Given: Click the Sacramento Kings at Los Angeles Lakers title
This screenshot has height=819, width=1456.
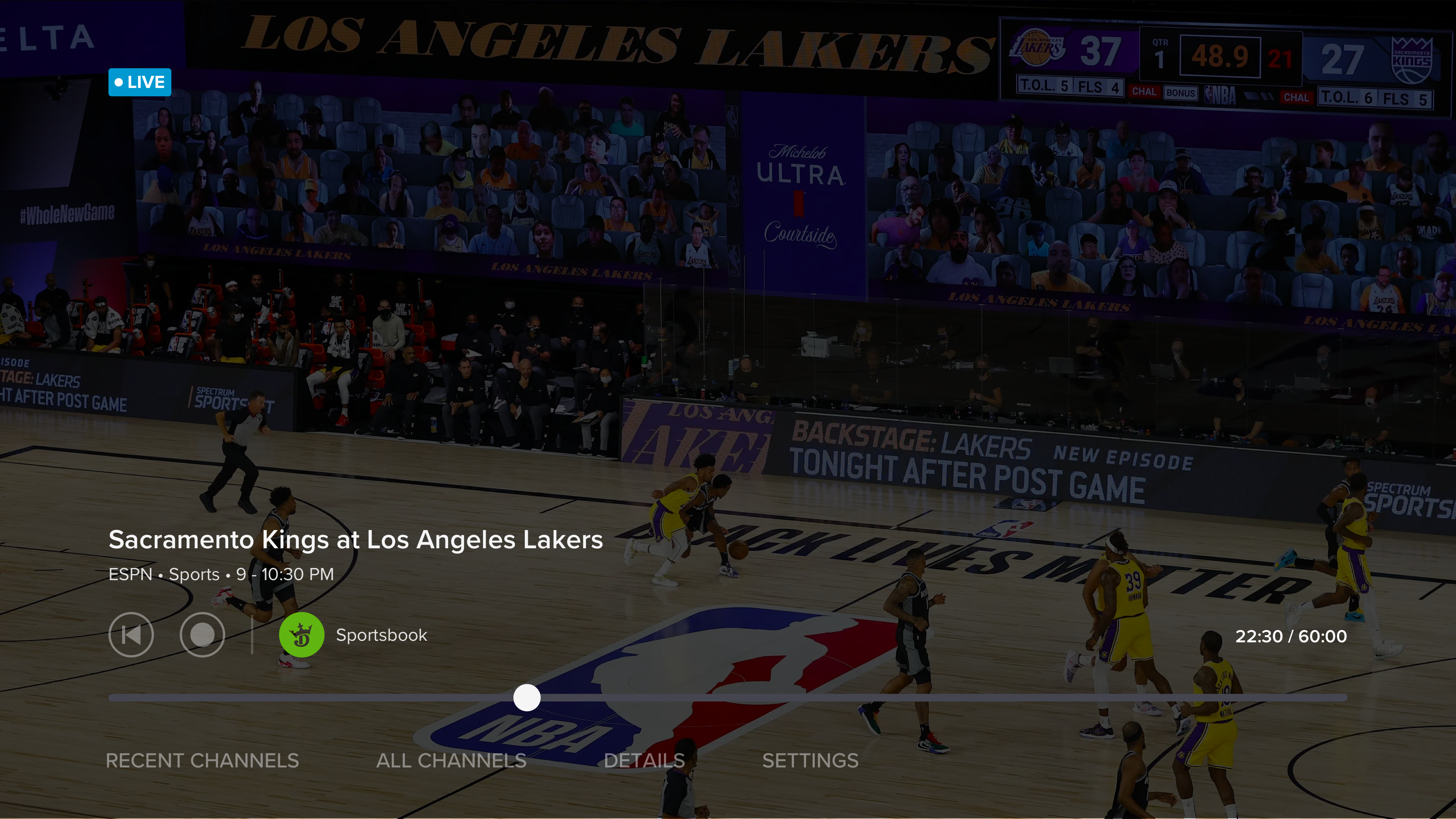Looking at the screenshot, I should (356, 540).
